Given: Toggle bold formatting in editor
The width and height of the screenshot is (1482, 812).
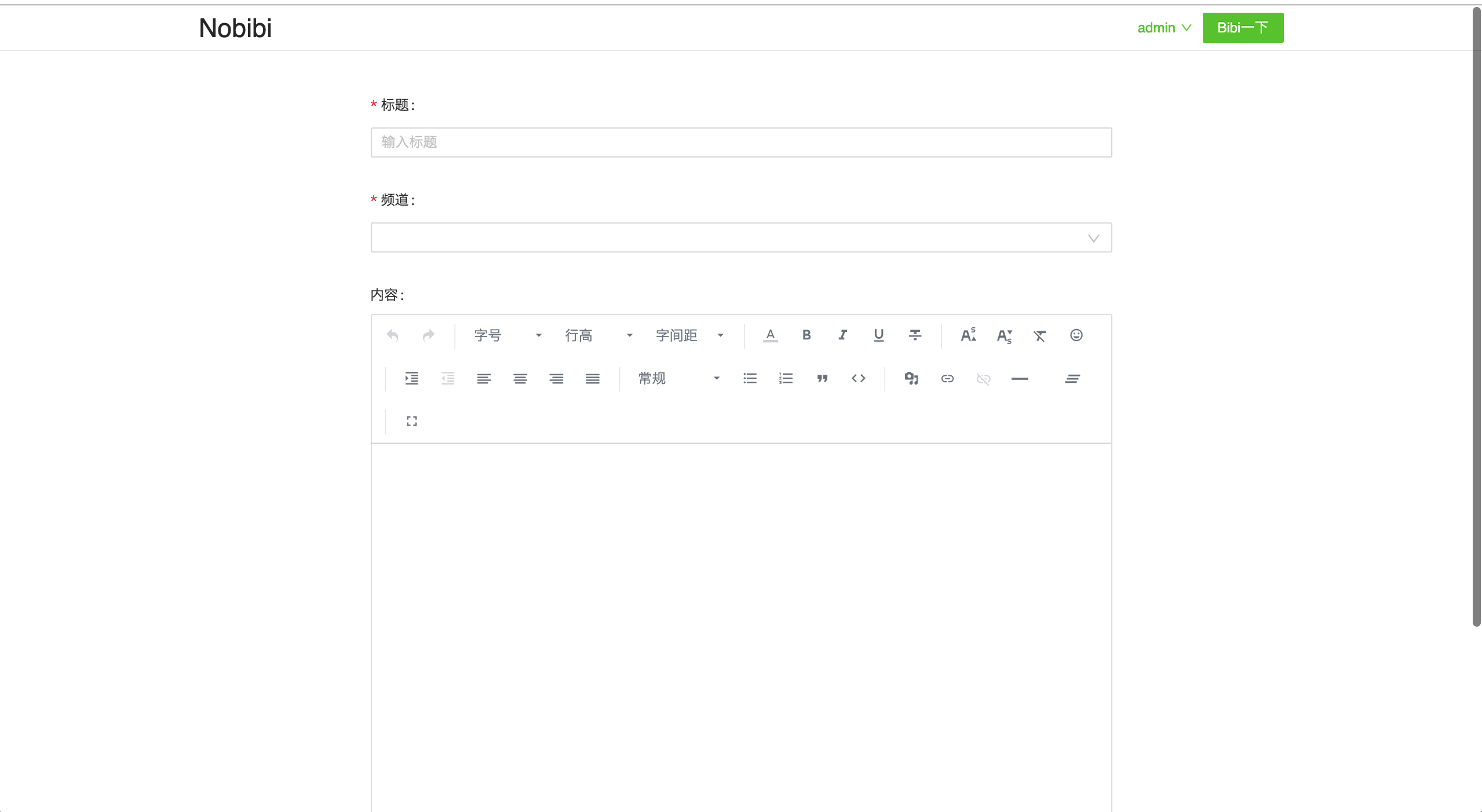Looking at the screenshot, I should click(x=806, y=335).
